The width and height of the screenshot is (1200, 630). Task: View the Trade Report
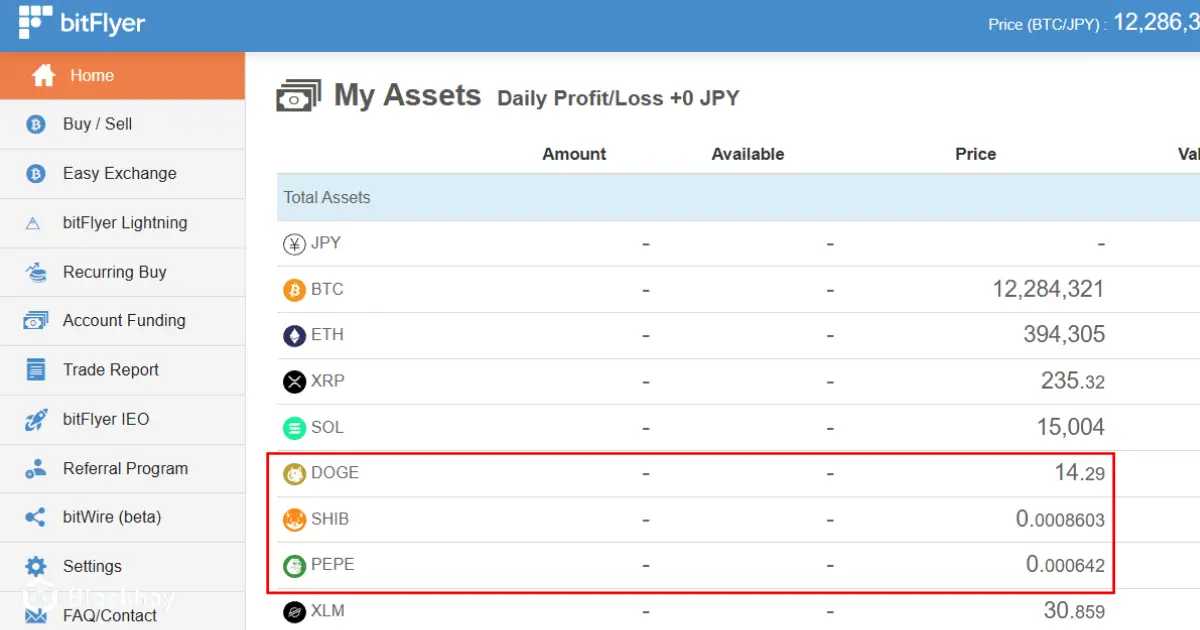click(122, 370)
